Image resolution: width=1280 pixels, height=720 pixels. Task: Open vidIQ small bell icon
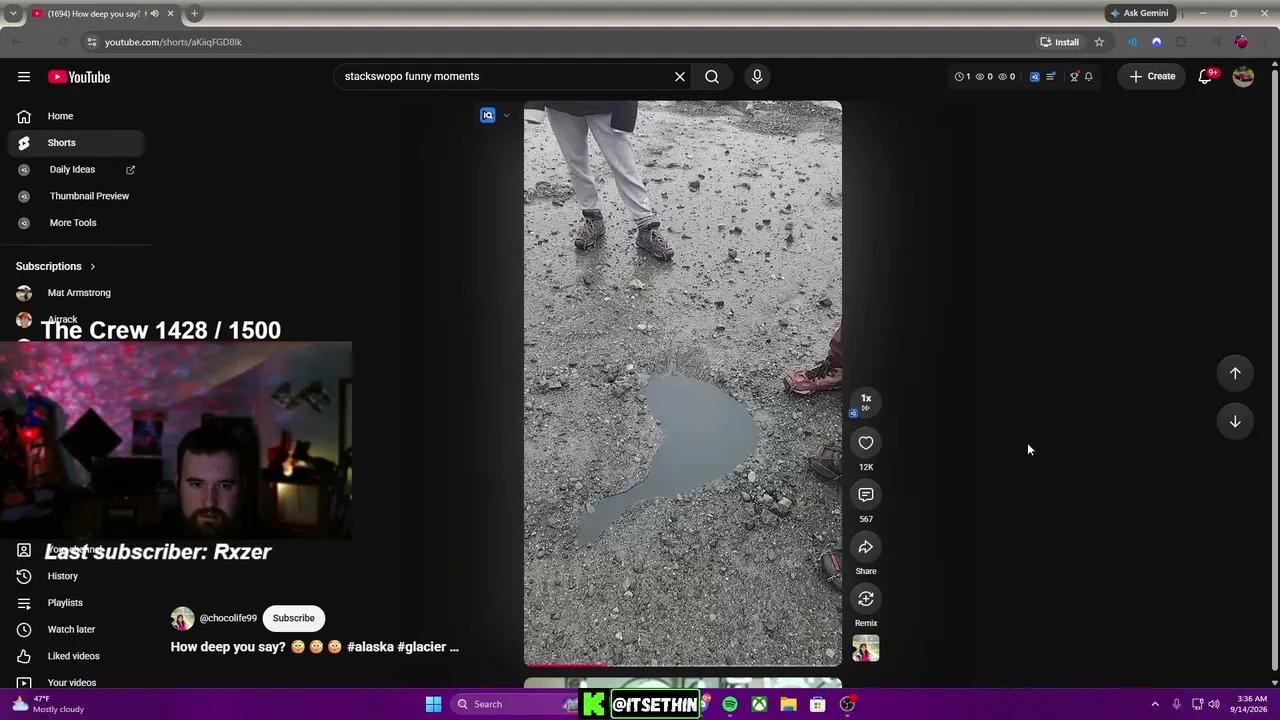[1089, 76]
